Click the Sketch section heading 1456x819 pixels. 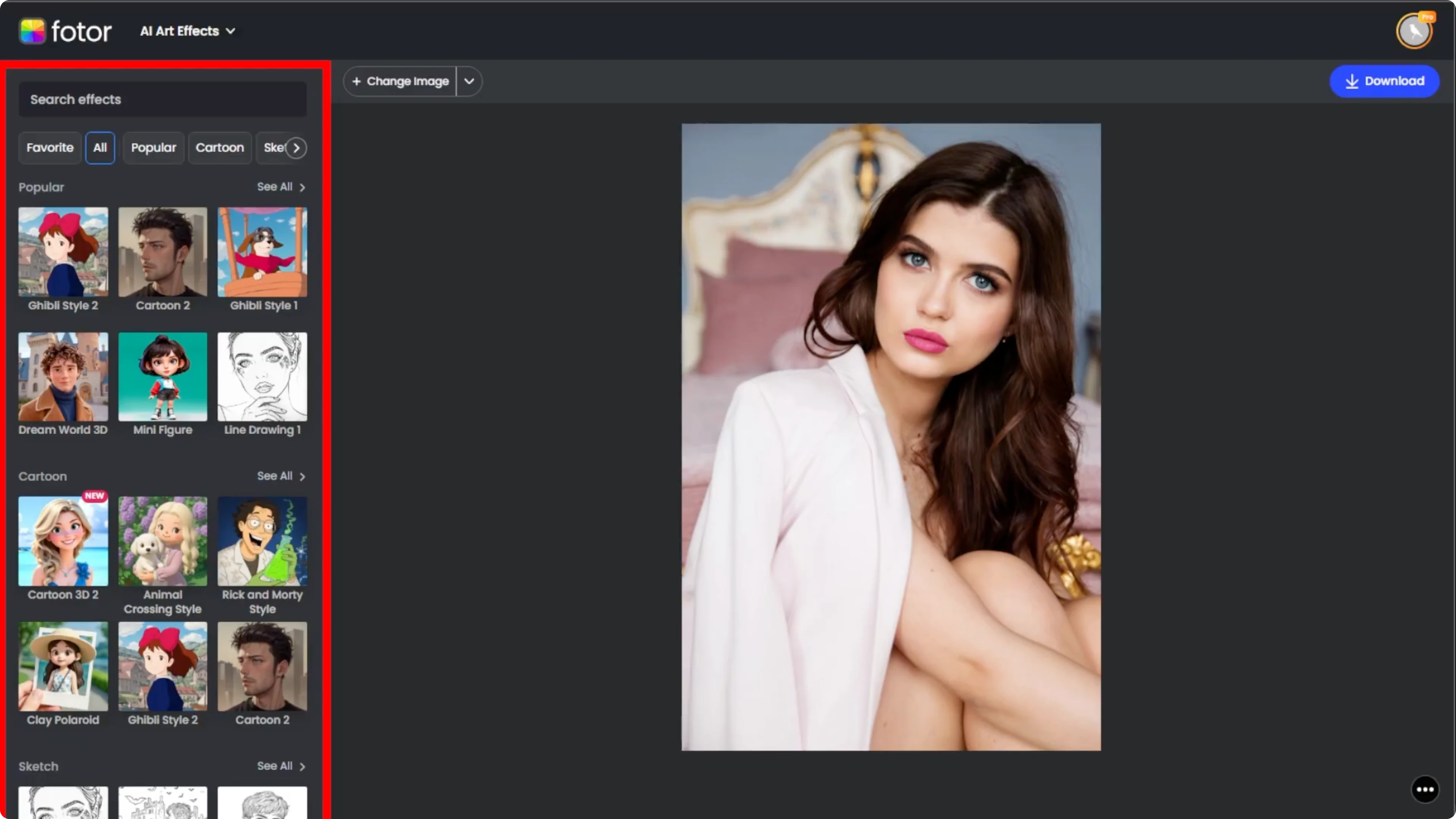38,766
